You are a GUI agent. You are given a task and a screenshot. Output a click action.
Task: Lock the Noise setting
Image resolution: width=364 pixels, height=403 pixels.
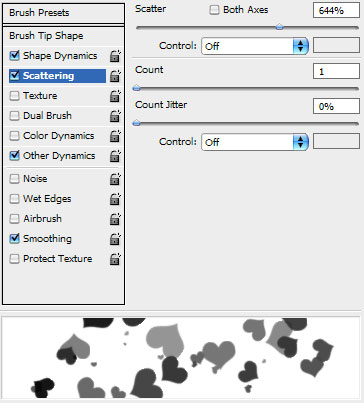pyautogui.click(x=115, y=179)
